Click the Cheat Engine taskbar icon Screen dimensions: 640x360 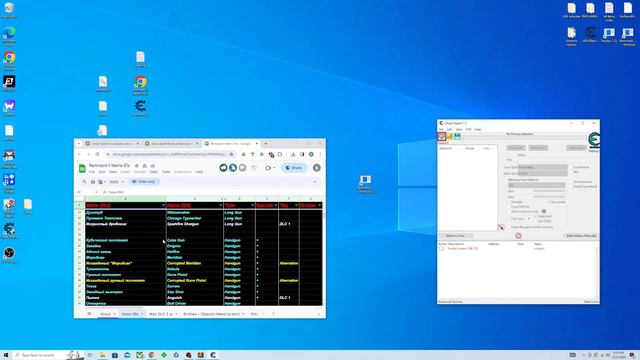pos(213,355)
